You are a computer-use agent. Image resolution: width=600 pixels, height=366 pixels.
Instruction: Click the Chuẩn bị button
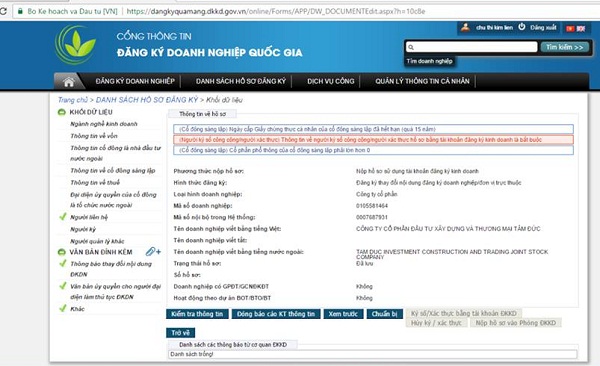pos(385,314)
